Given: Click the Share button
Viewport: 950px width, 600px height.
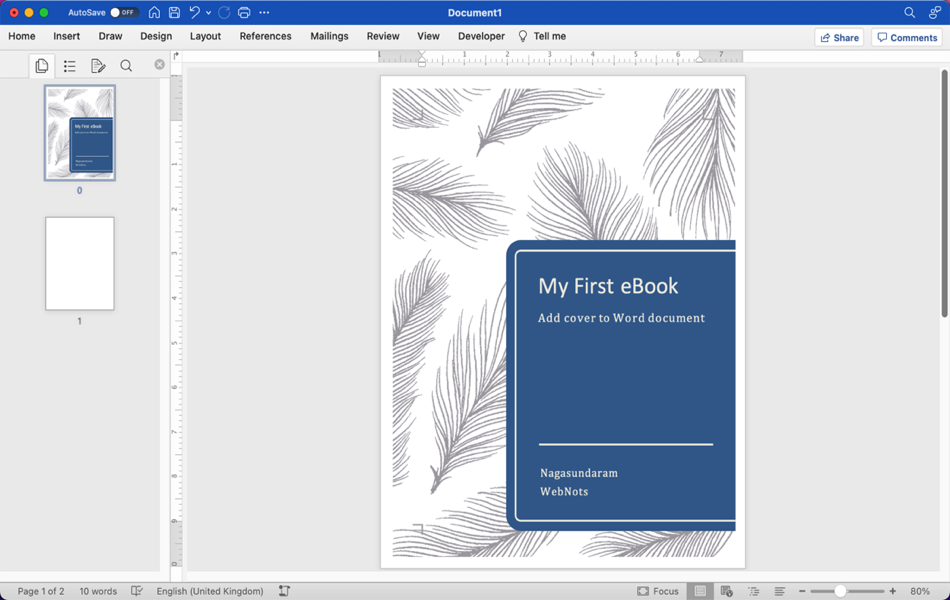Looking at the screenshot, I should (839, 38).
